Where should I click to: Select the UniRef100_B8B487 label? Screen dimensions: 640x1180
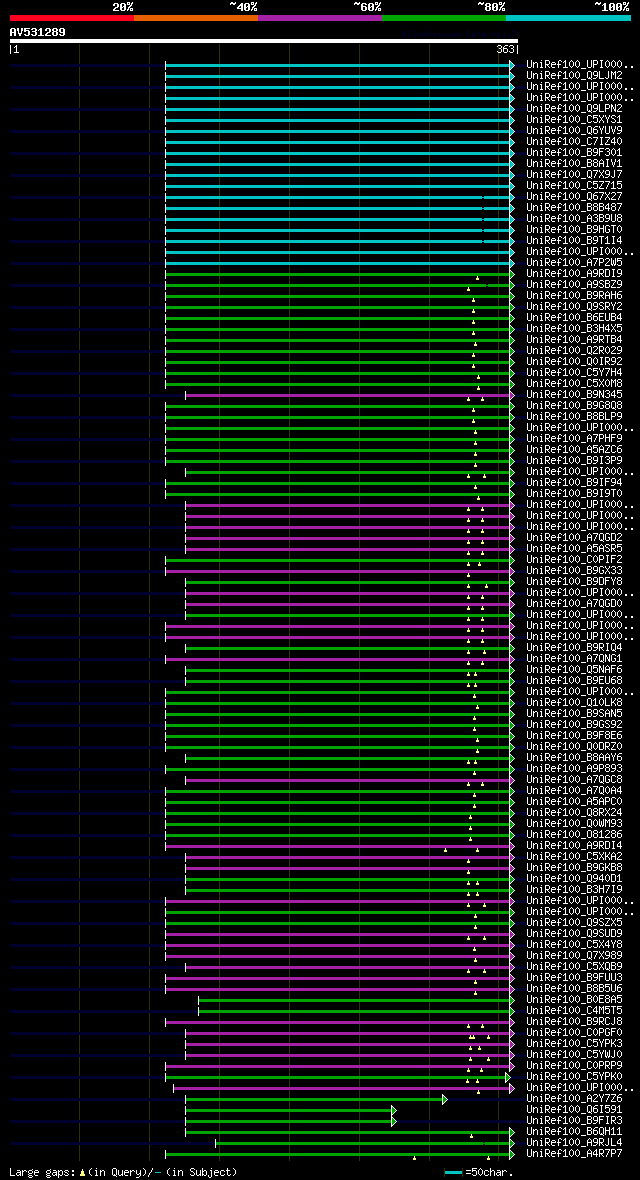pos(574,208)
